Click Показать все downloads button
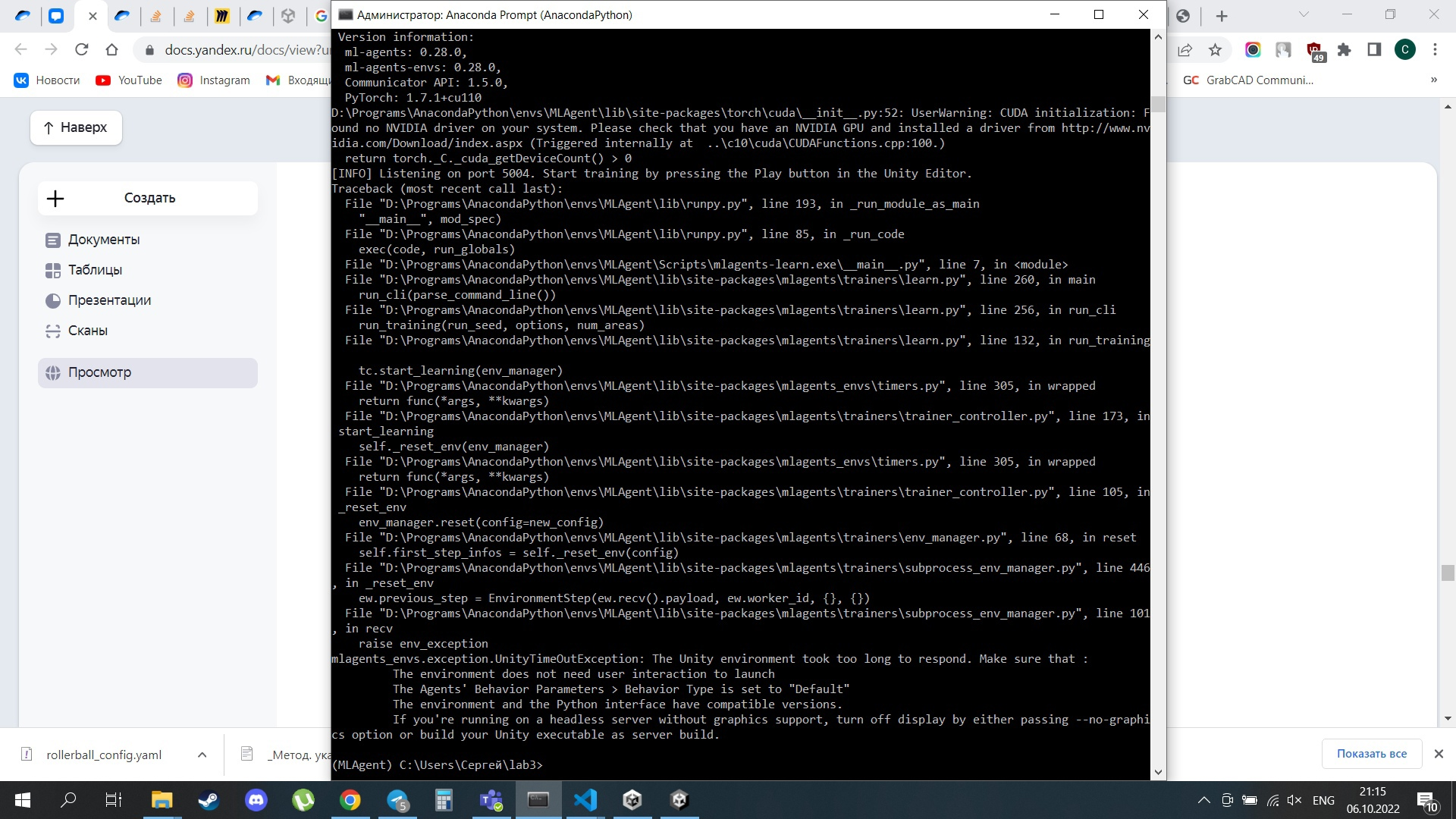Image resolution: width=1456 pixels, height=819 pixels. click(1371, 754)
